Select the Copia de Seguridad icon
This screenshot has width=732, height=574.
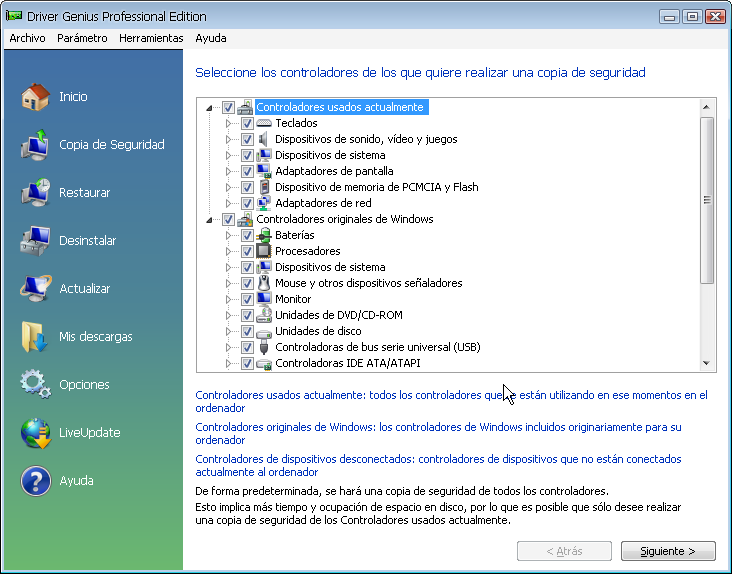(35, 145)
